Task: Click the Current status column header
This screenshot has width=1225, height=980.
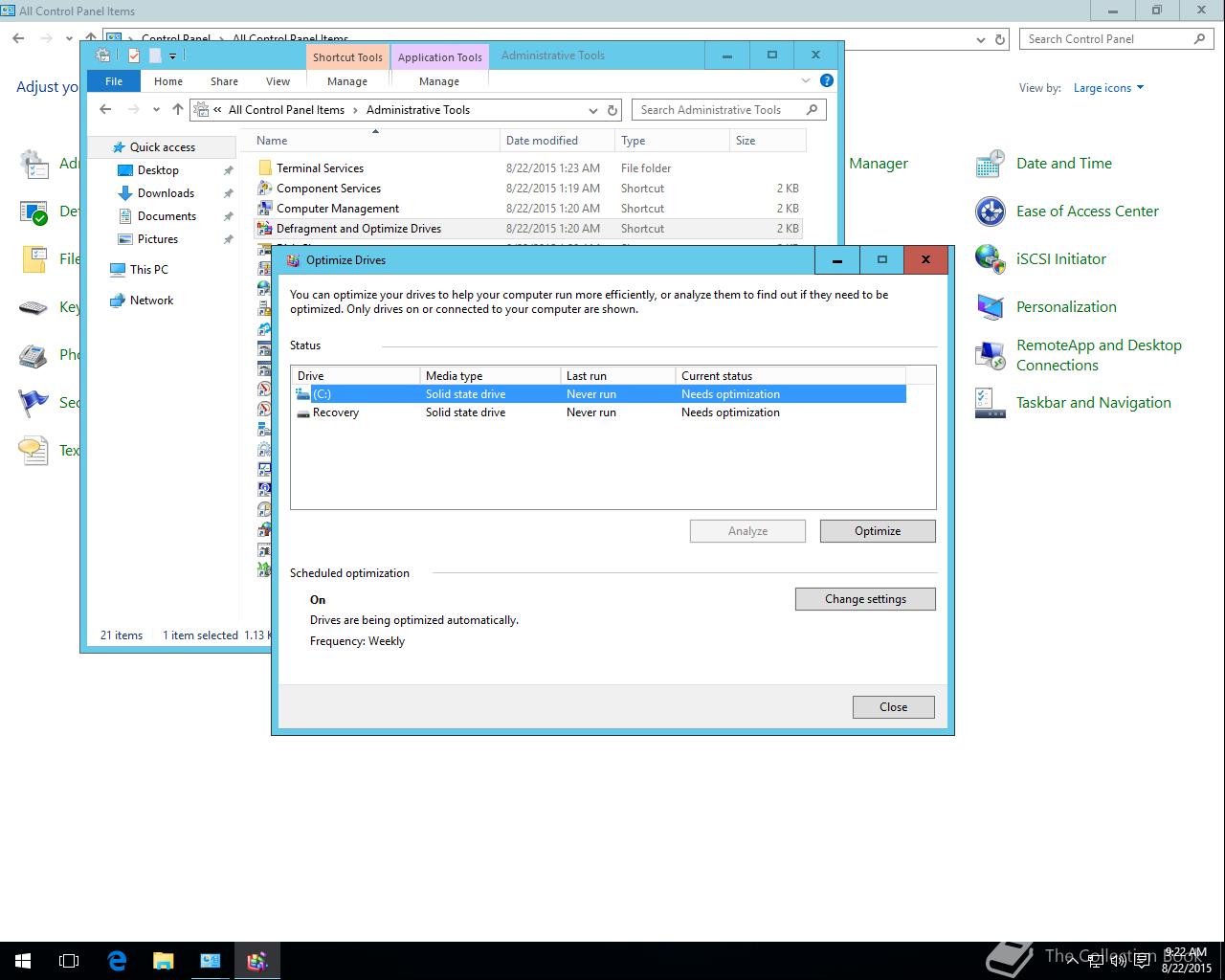Action: (x=791, y=376)
